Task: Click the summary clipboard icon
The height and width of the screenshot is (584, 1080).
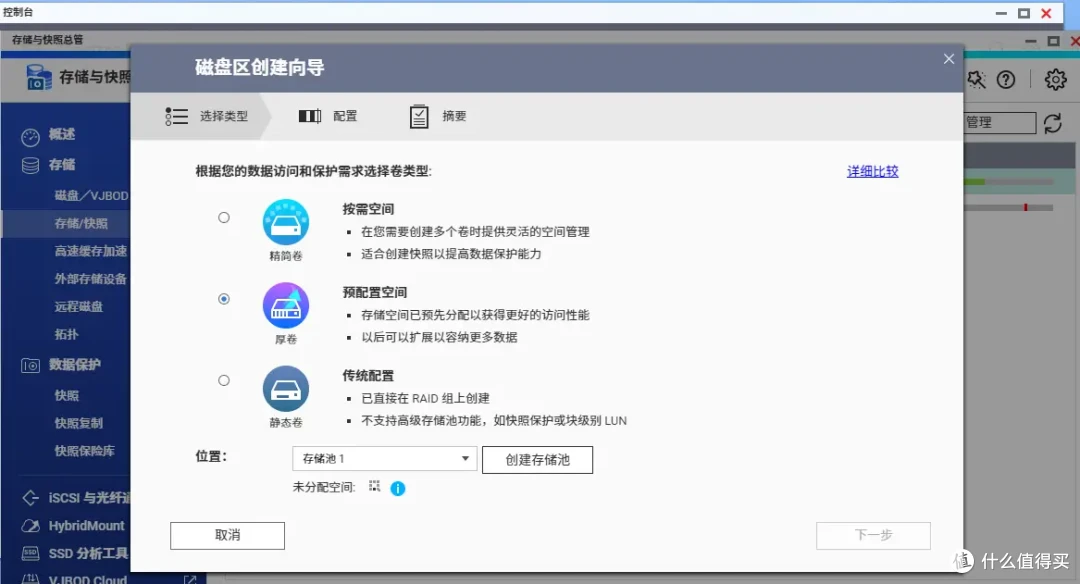Action: click(x=419, y=116)
